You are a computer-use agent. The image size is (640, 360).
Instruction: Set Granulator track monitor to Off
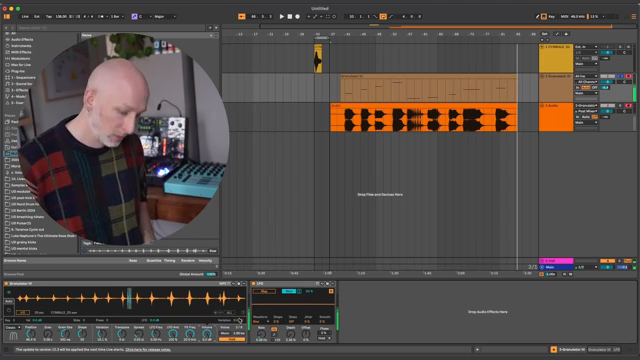595,88
